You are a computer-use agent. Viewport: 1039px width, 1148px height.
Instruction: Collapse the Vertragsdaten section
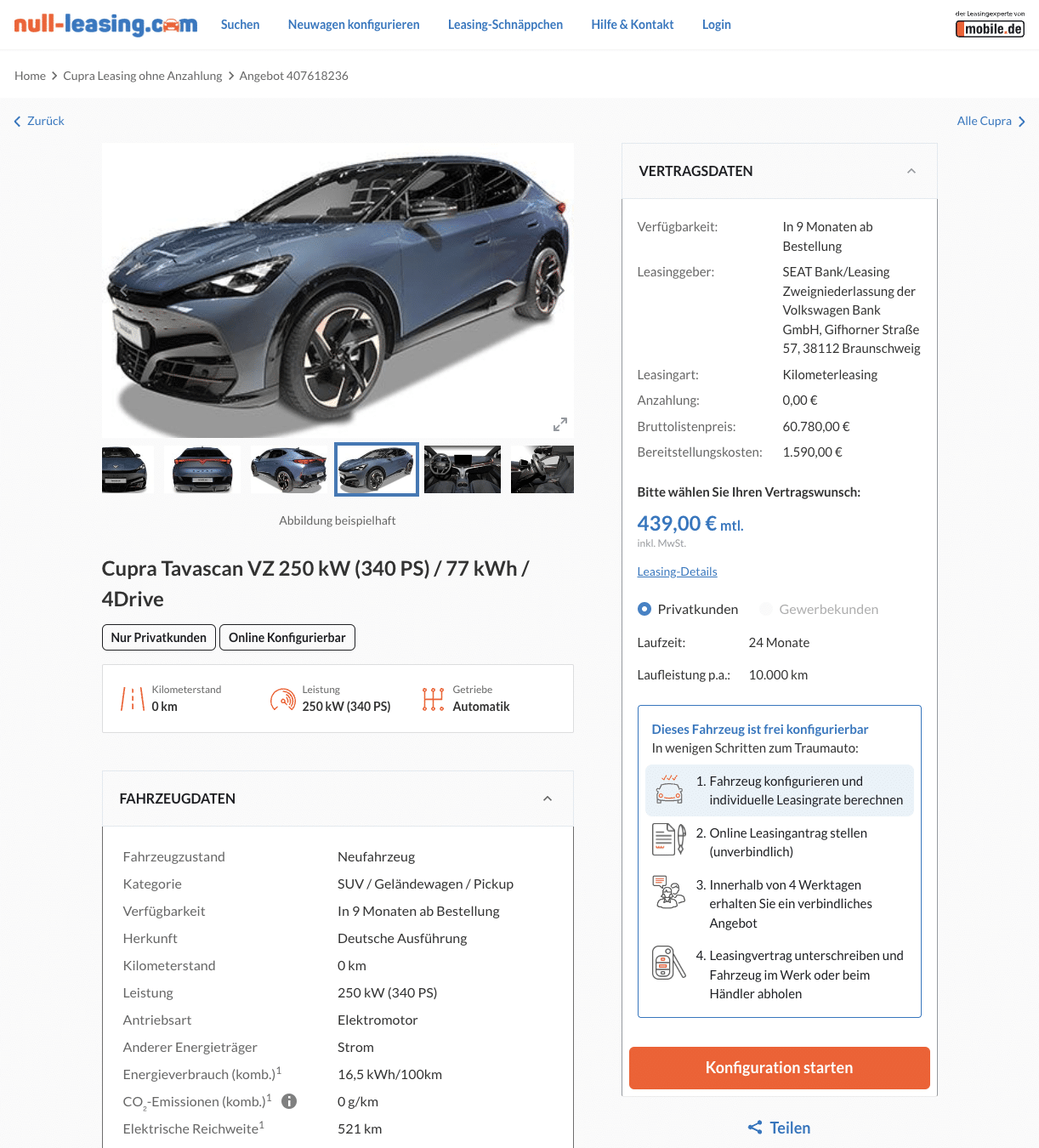point(911,171)
